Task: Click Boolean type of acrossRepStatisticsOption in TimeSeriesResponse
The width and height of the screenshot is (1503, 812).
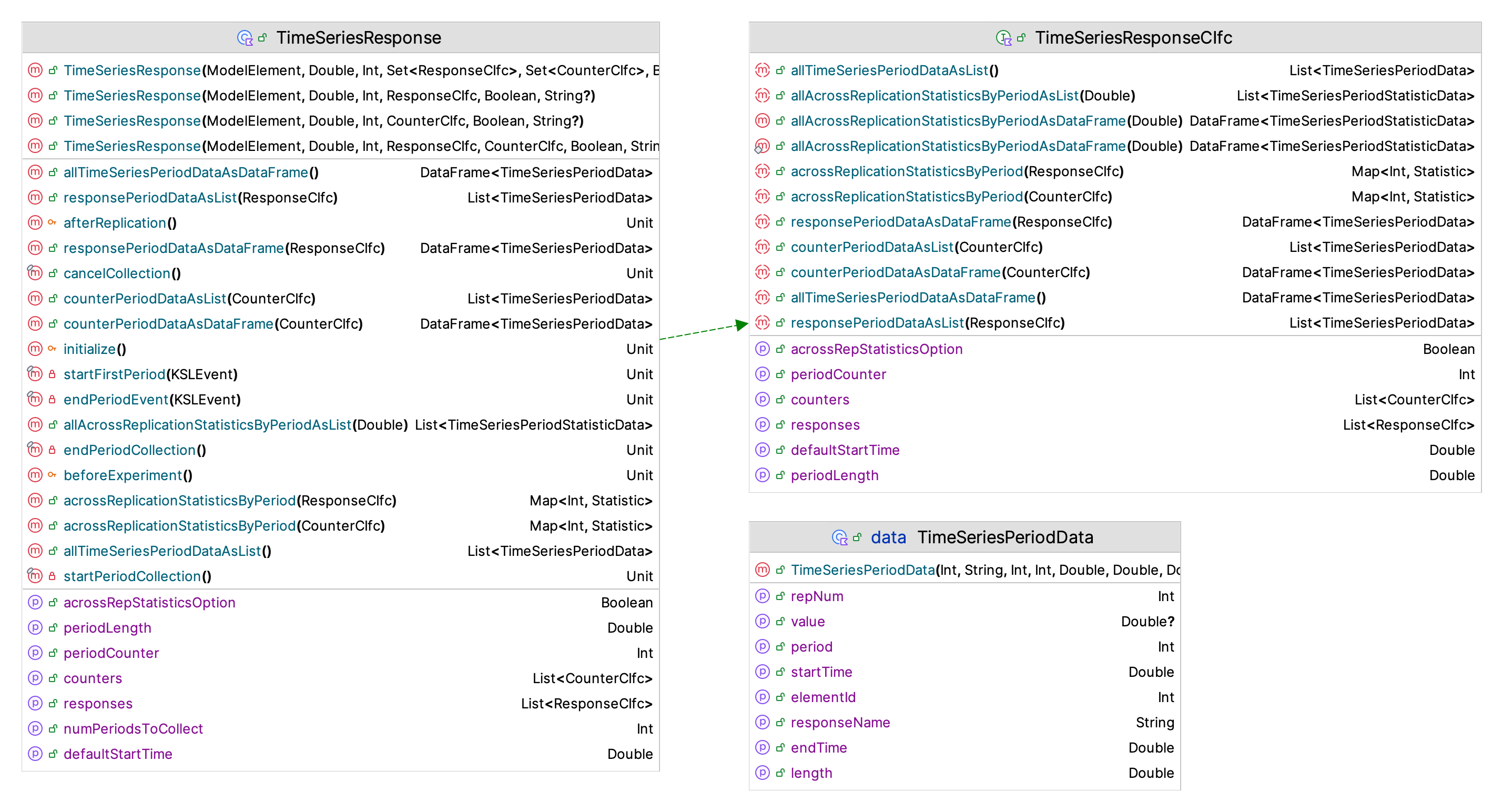Action: click(x=627, y=603)
